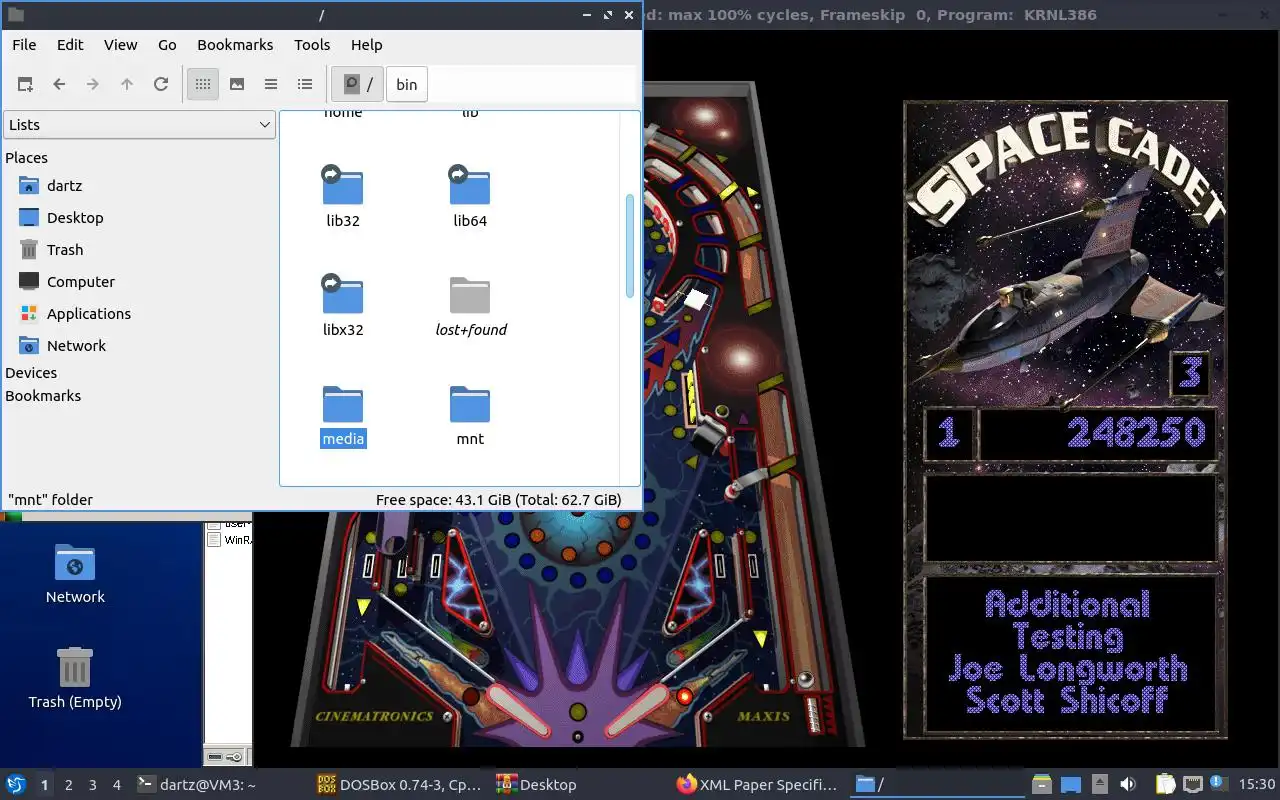The height and width of the screenshot is (800, 1280).
Task: Switch to compact view mode
Action: click(271, 85)
